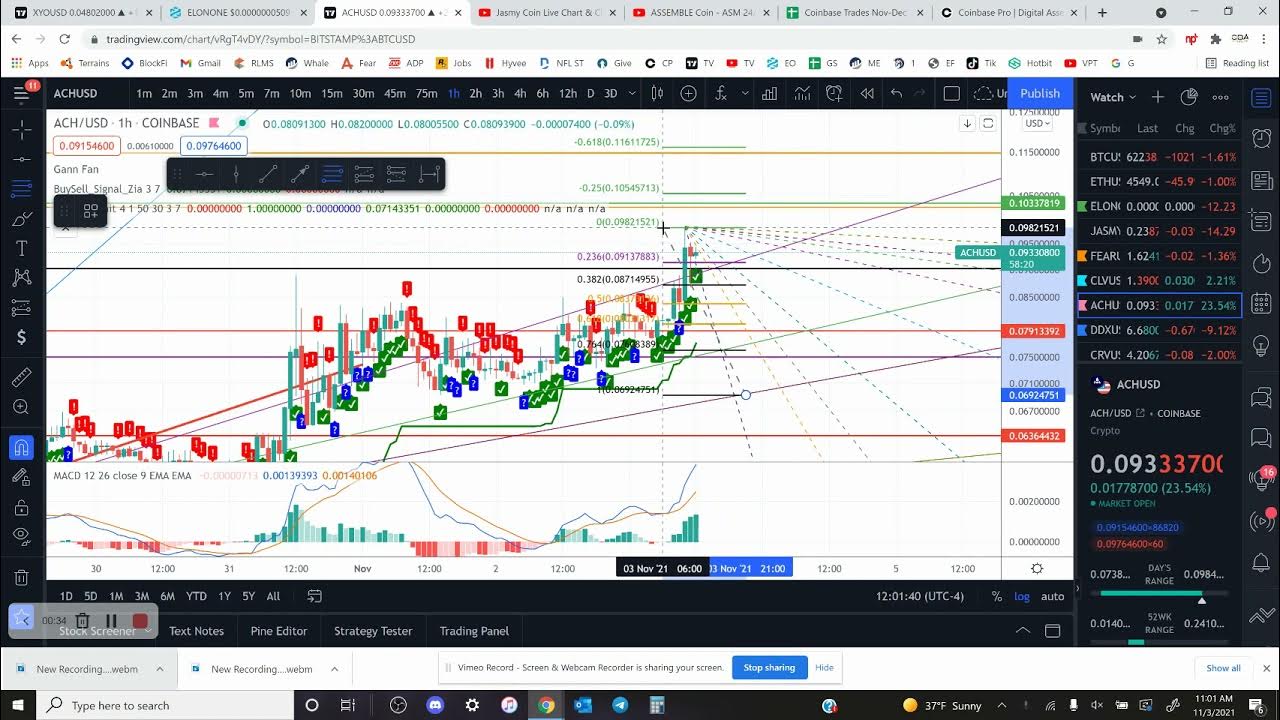Open chart settings gear icon
Screen dimensions: 1280x720
click(1037, 568)
